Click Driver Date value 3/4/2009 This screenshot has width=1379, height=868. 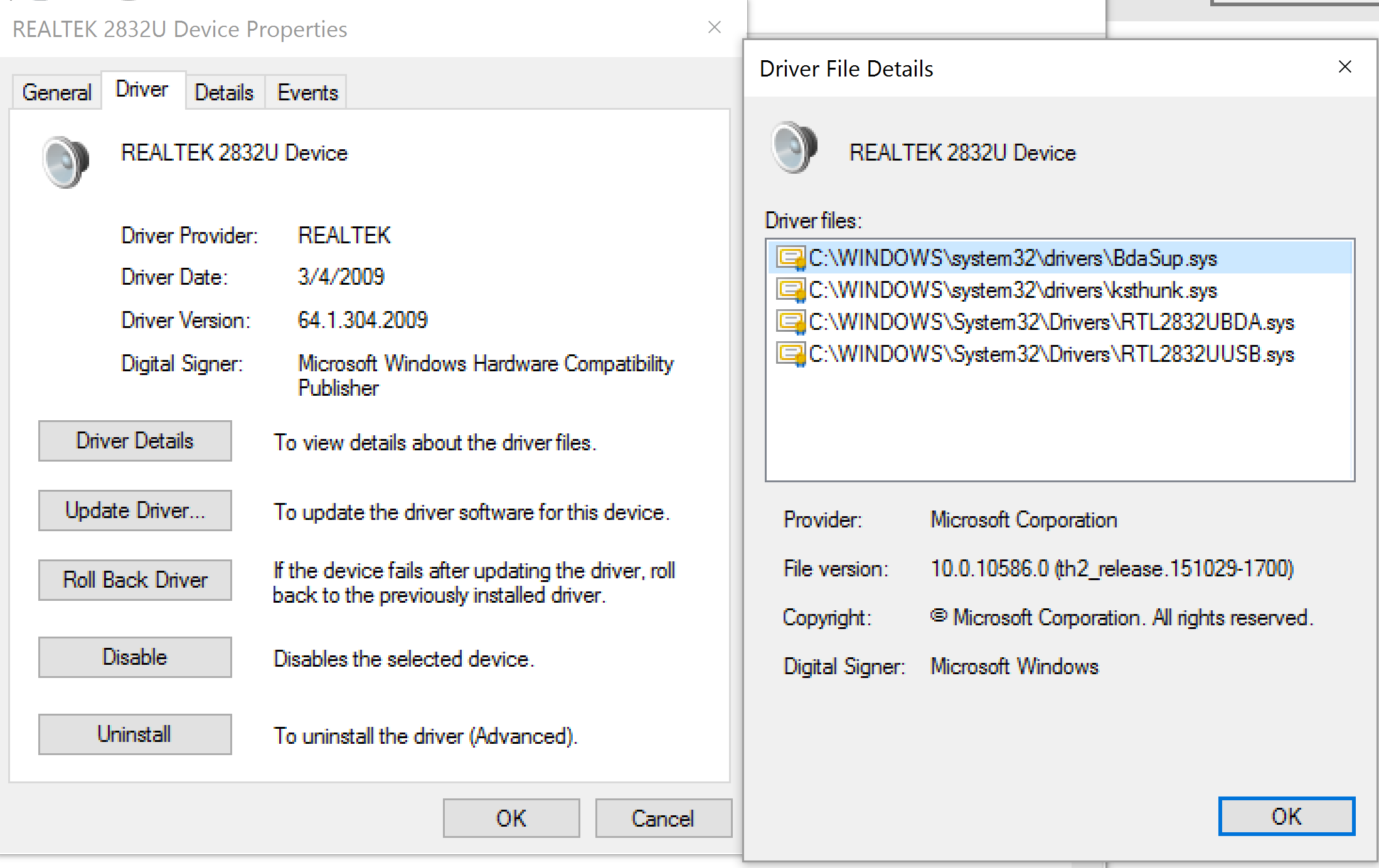point(341,277)
